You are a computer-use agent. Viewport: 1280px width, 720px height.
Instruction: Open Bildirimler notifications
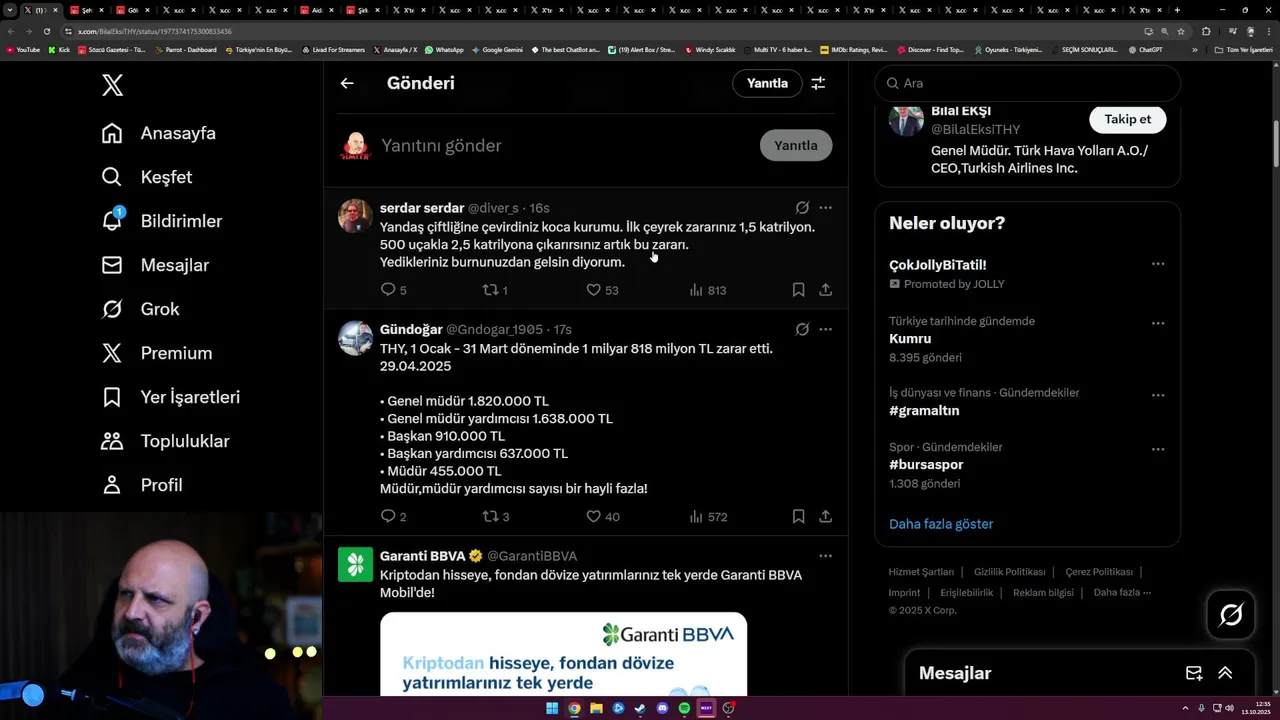(x=162, y=221)
